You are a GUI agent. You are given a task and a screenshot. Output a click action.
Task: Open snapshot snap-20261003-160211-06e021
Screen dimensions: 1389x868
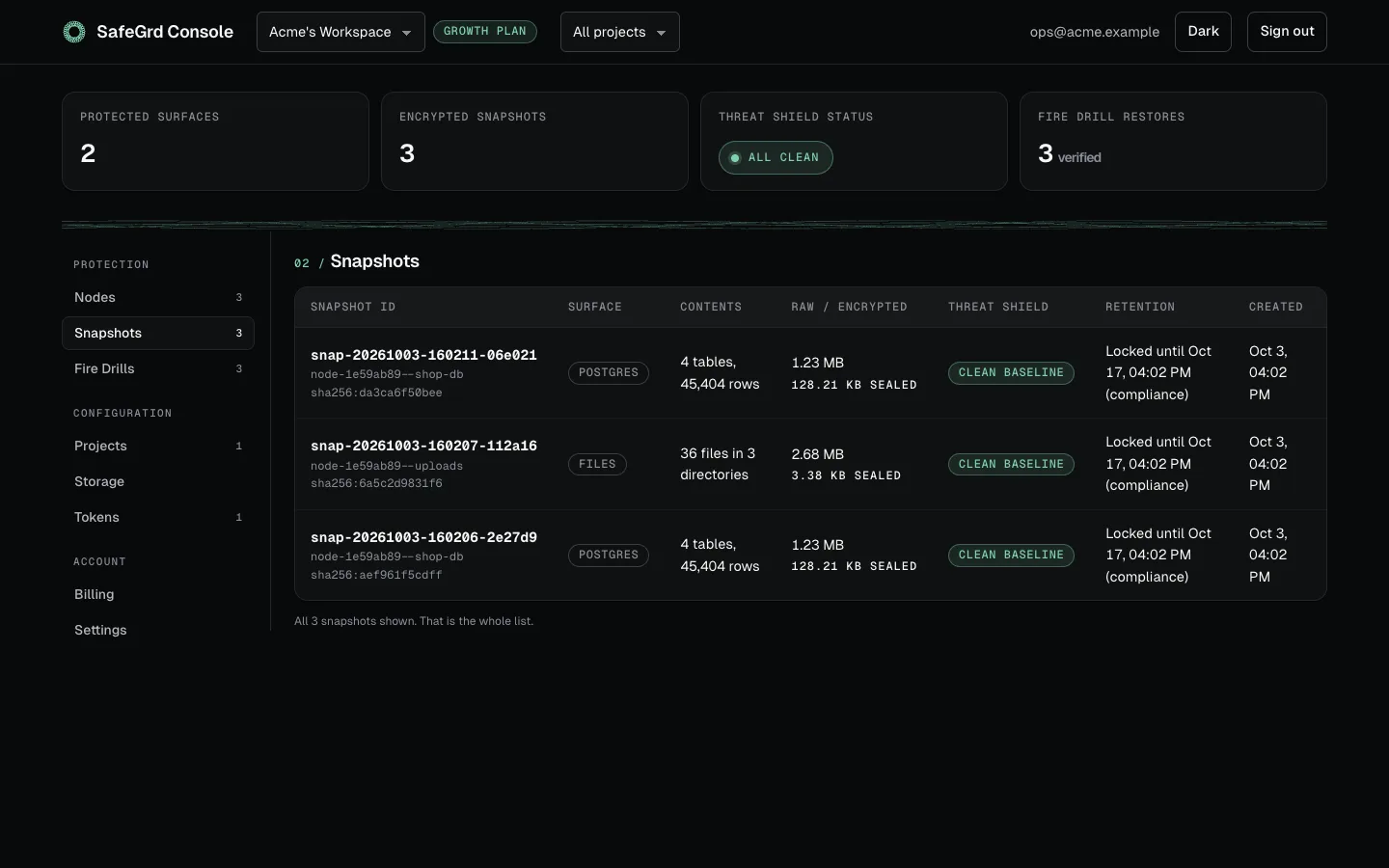423,355
